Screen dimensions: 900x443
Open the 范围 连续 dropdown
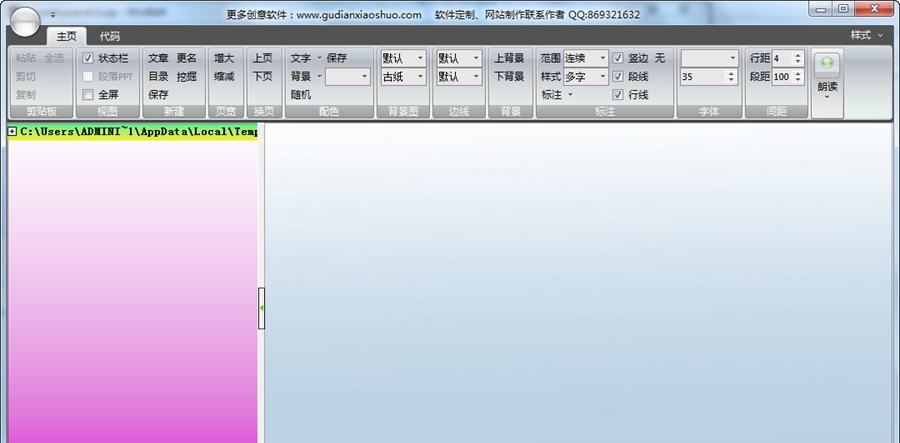click(585, 58)
